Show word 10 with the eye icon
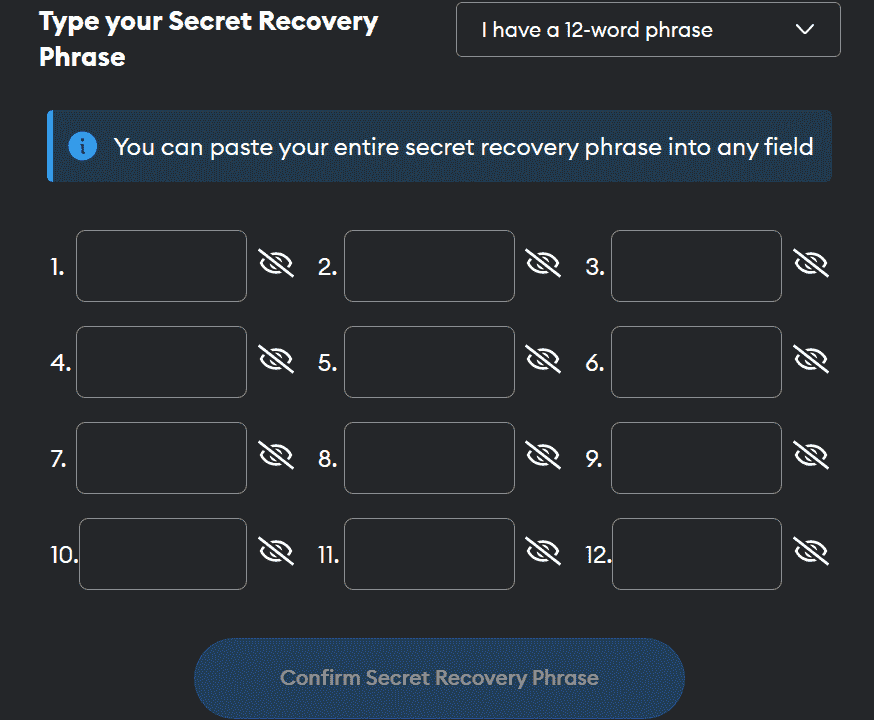Image resolution: width=874 pixels, height=720 pixels. [276, 552]
